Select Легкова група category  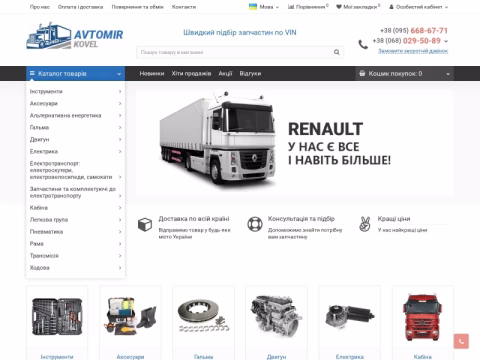pyautogui.click(x=49, y=220)
